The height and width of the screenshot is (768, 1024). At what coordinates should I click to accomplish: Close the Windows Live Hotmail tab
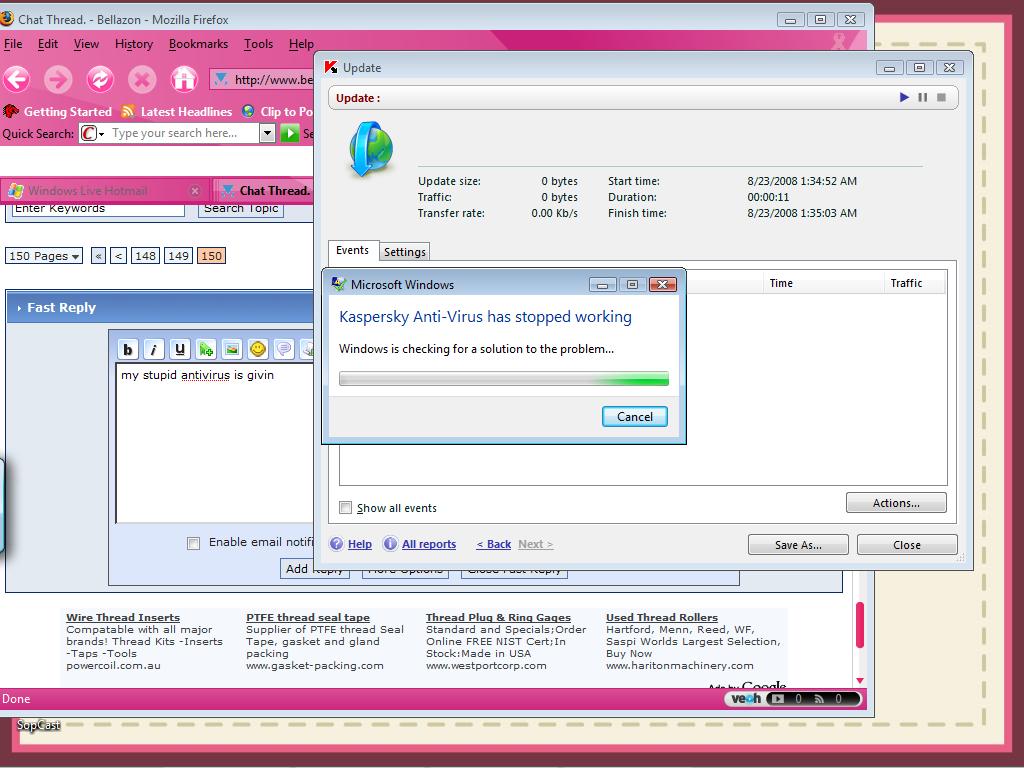pyautogui.click(x=195, y=191)
